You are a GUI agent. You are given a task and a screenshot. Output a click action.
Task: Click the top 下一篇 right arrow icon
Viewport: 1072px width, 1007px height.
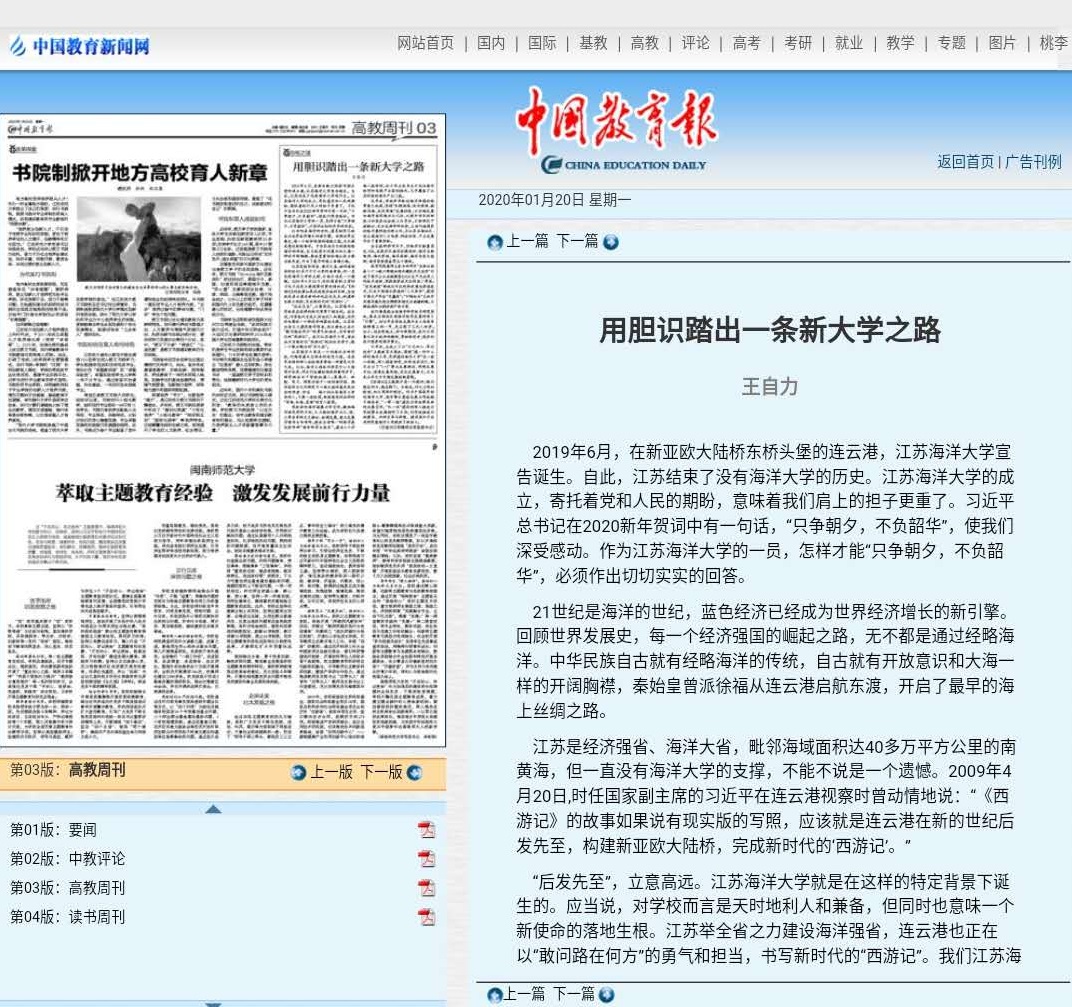tap(611, 242)
